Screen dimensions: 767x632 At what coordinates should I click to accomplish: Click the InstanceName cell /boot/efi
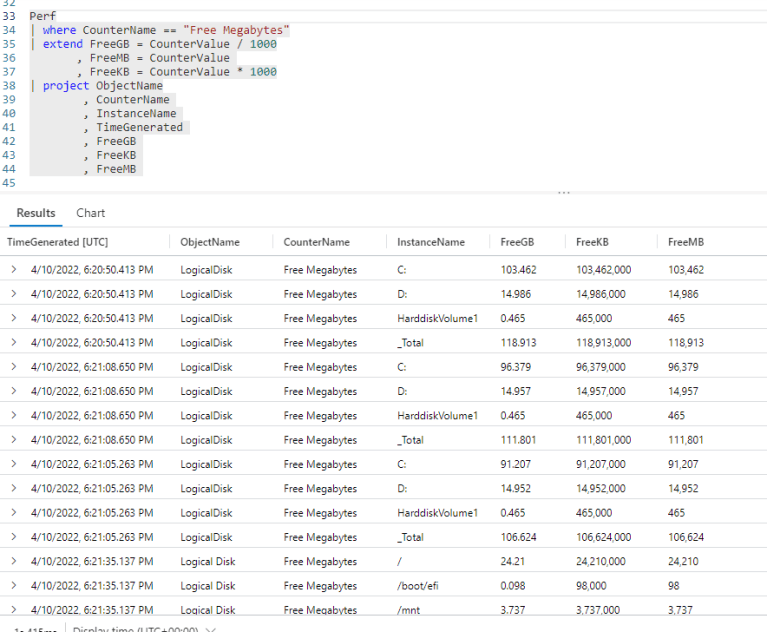[417, 586]
